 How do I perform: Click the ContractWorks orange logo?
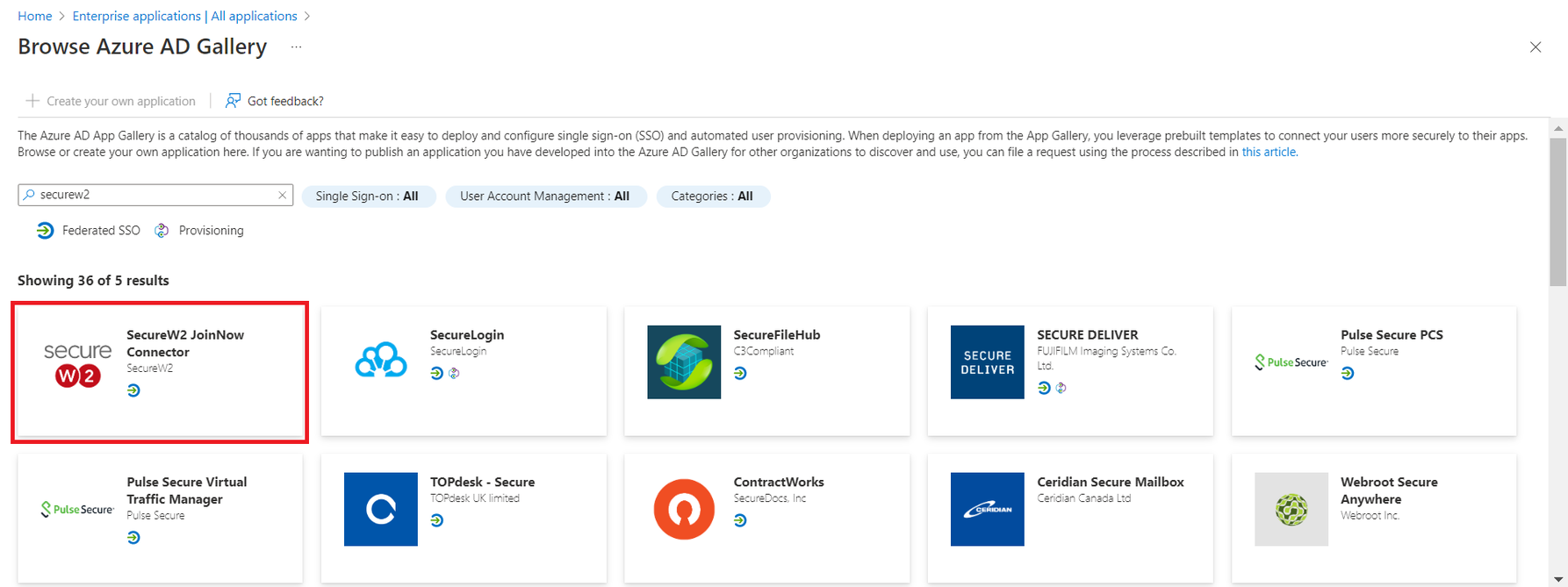pos(684,509)
